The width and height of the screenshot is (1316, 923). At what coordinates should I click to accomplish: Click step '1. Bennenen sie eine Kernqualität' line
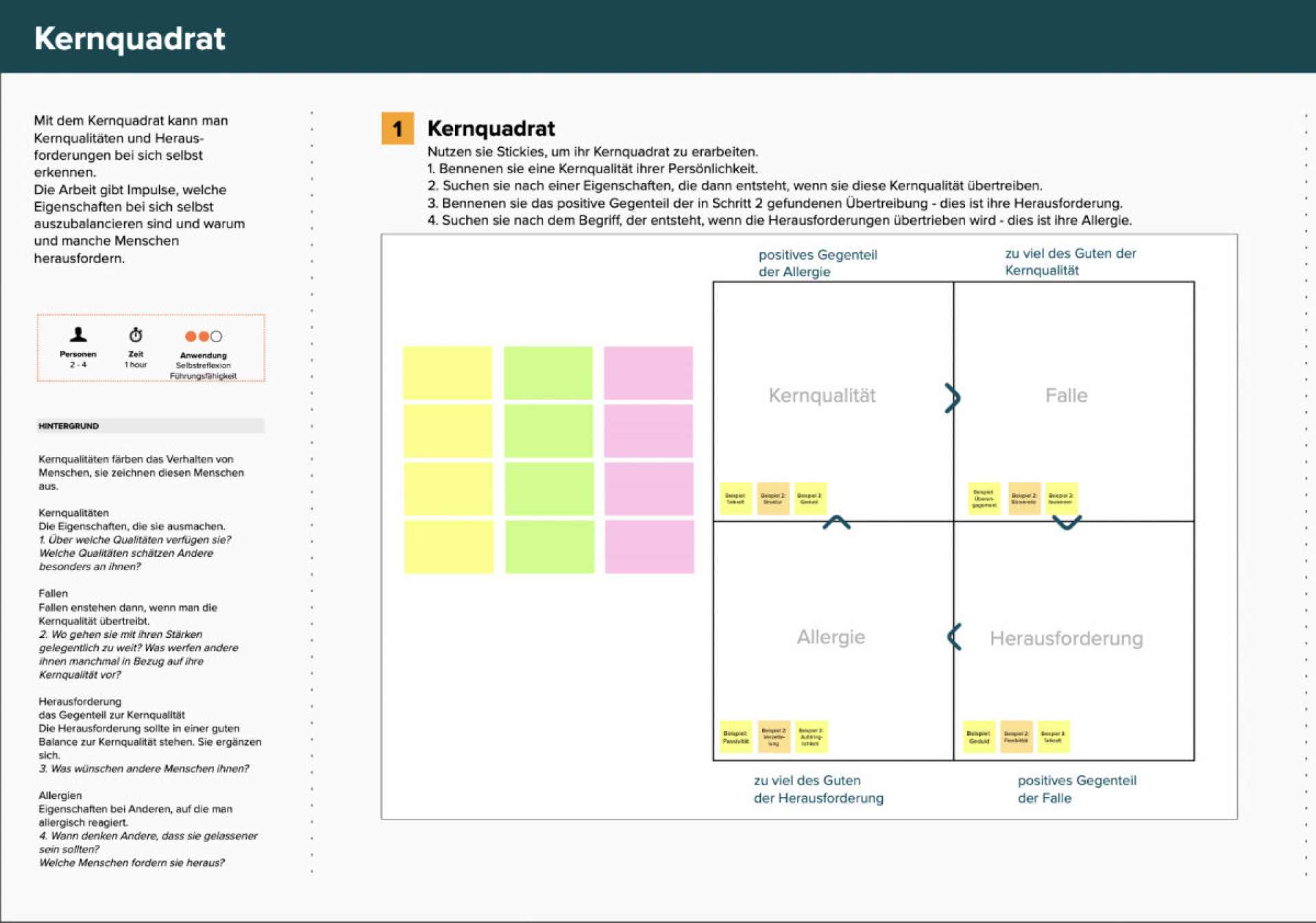[592, 169]
